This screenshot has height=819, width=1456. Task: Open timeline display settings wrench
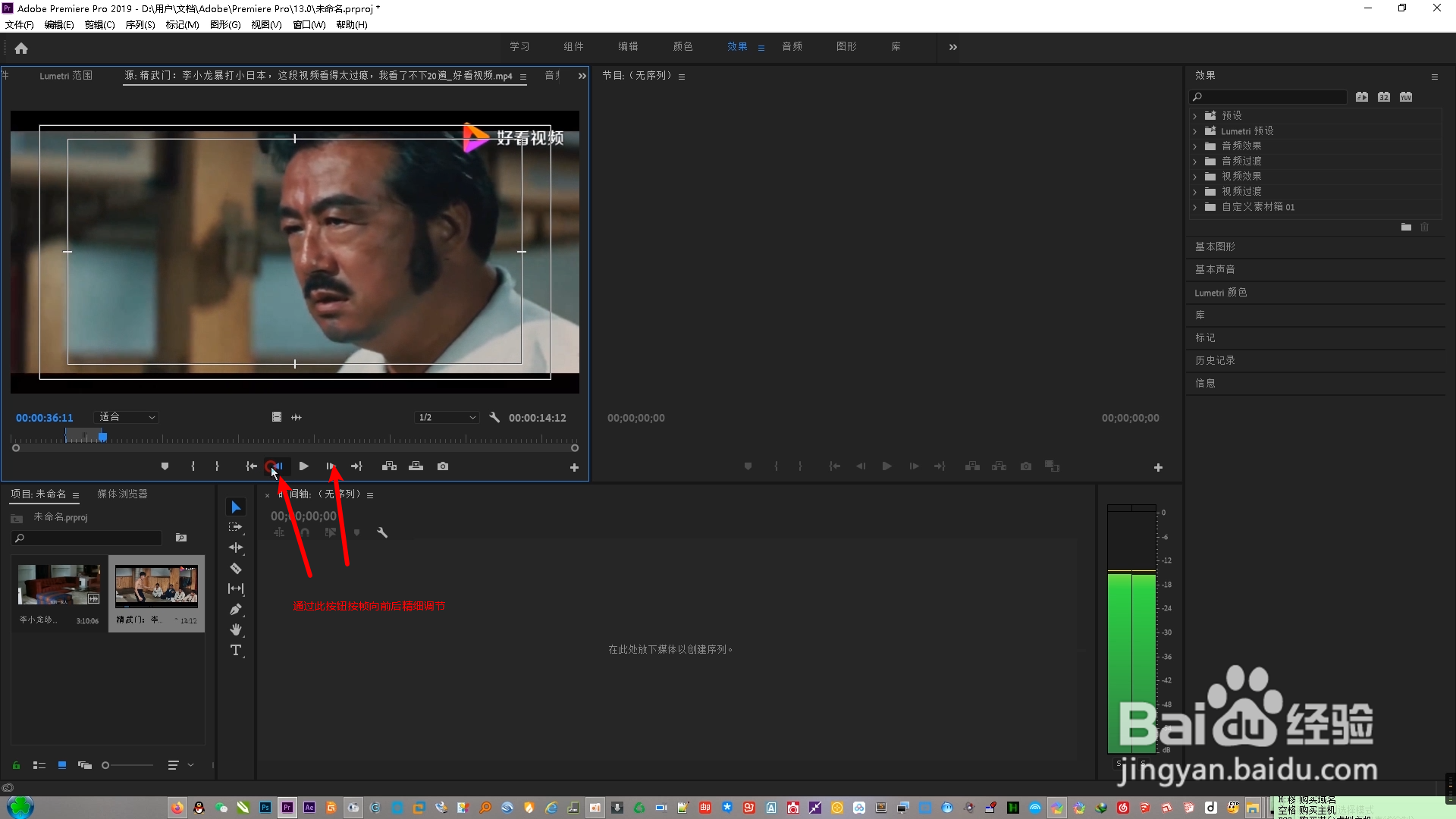coord(382,533)
